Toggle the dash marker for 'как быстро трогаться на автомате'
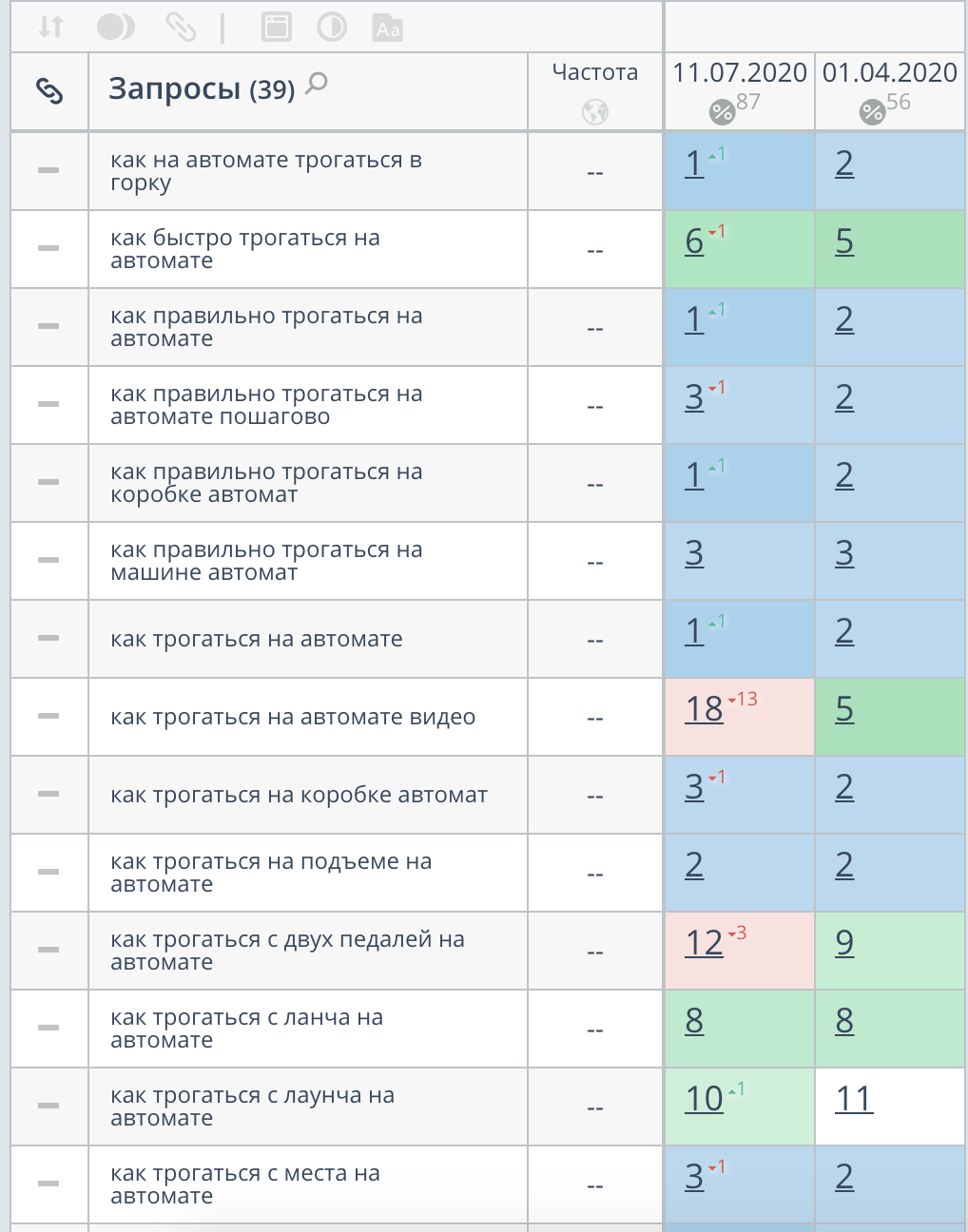The height and width of the screenshot is (1232, 968). pyautogui.click(x=48, y=248)
